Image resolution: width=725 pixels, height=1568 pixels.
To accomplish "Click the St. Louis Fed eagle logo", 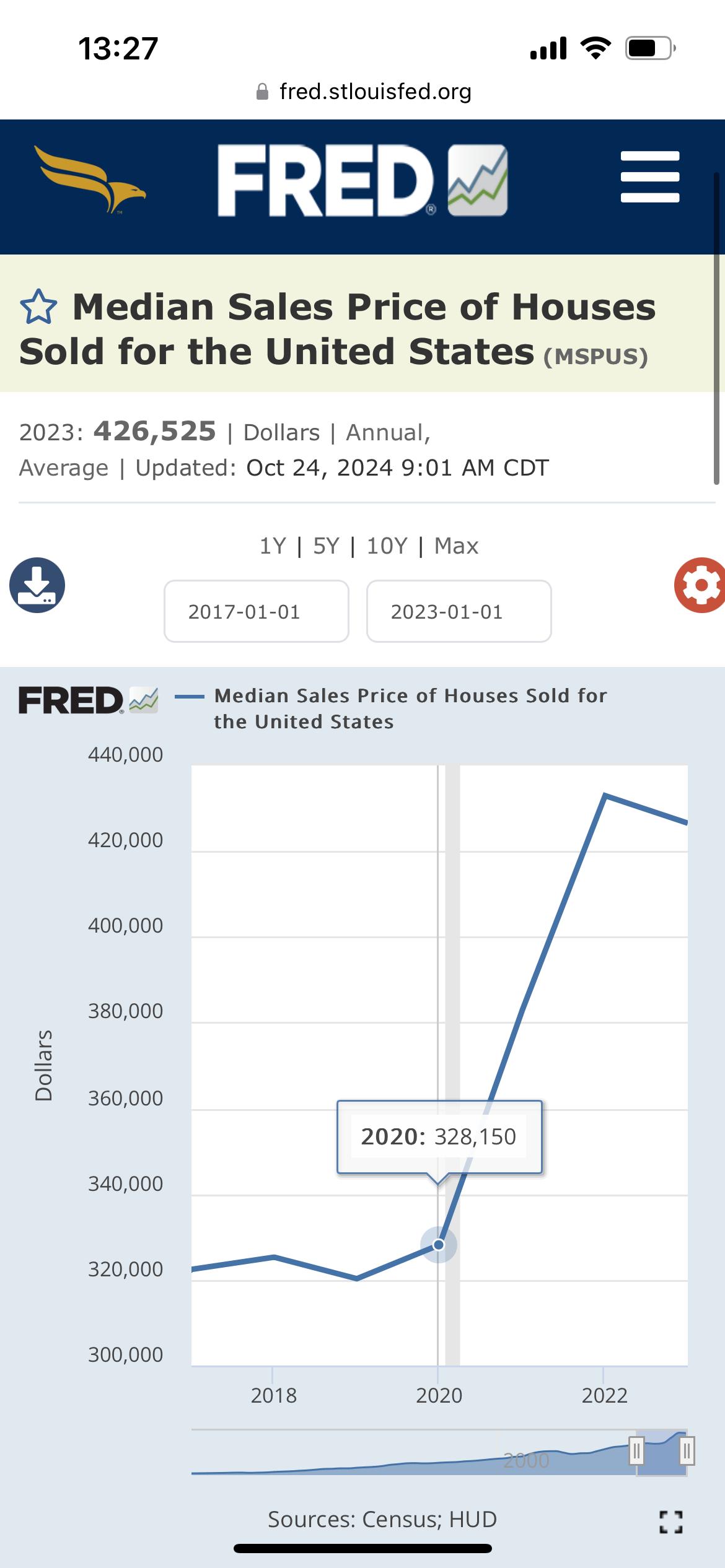I will point(90,180).
